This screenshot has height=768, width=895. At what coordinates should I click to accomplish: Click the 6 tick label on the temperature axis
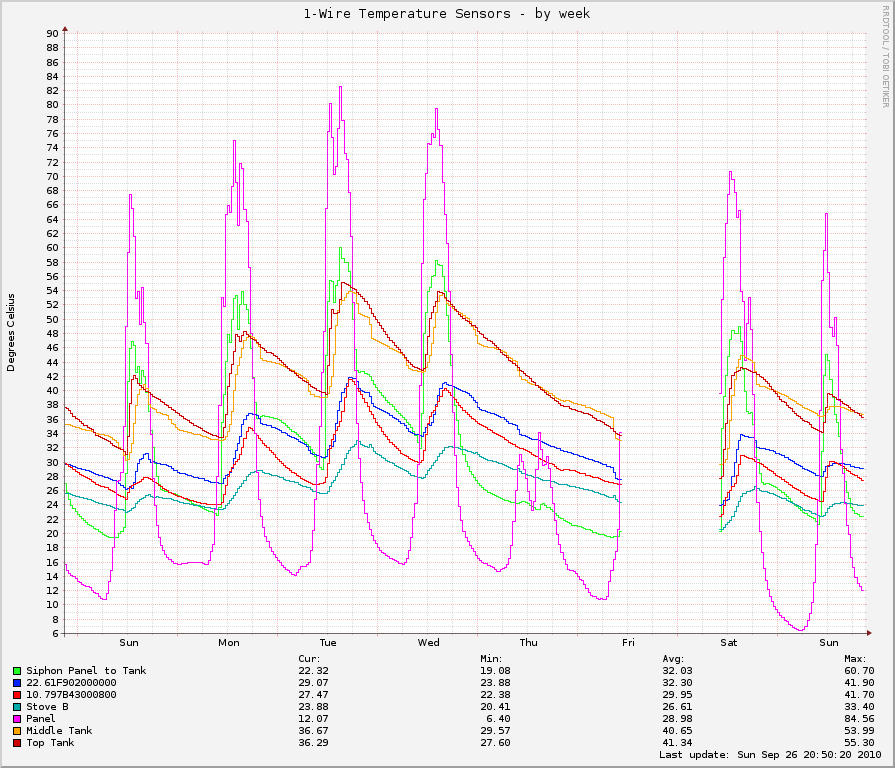(55, 634)
